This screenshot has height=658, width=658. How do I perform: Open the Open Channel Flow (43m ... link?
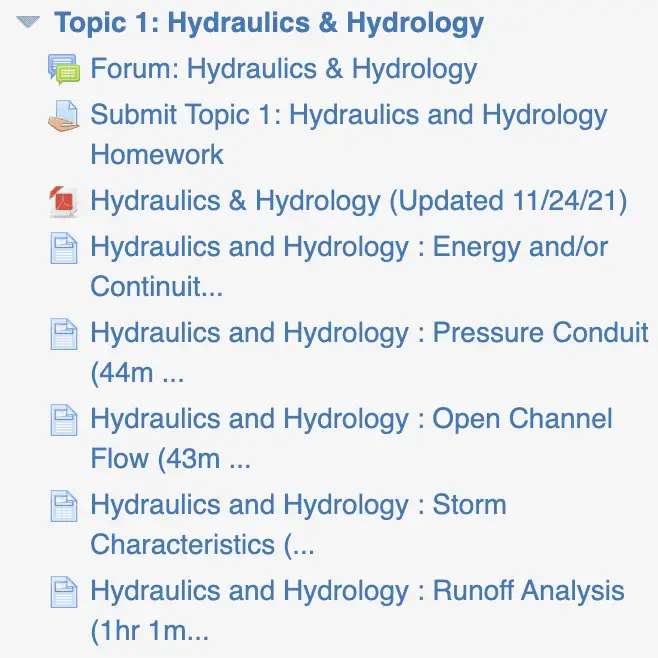point(352,439)
